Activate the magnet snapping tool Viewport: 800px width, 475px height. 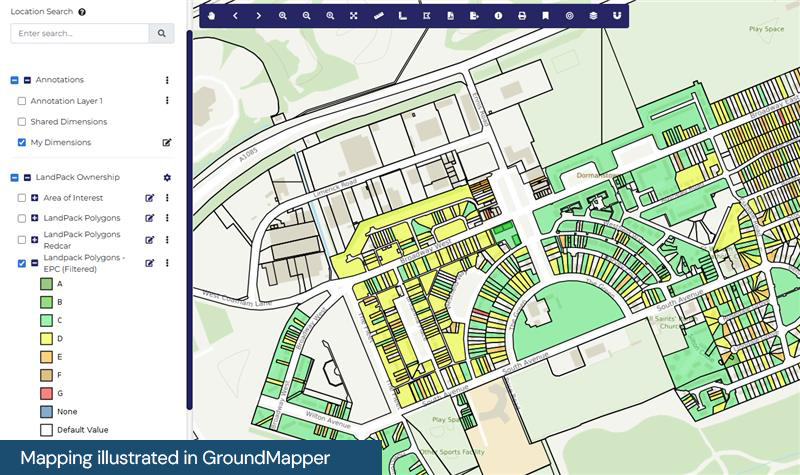click(x=617, y=16)
